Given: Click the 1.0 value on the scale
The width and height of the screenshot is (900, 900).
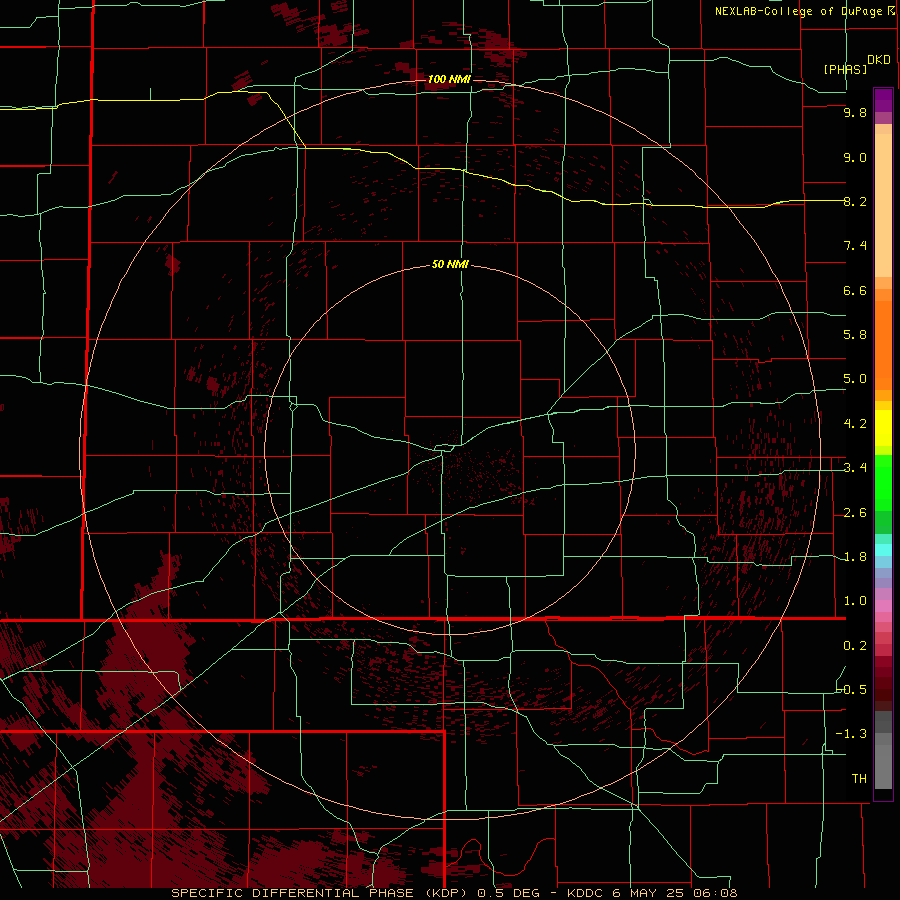Looking at the screenshot, I should click(x=855, y=601).
